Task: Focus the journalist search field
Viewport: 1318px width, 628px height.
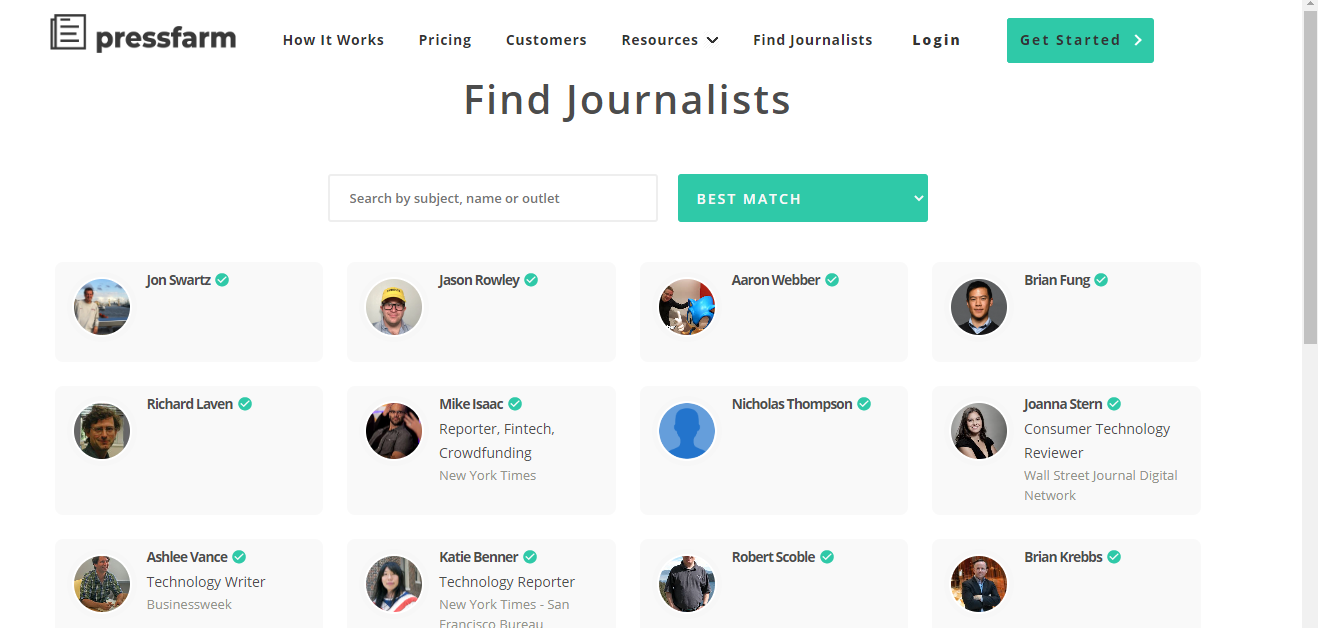Action: (x=493, y=198)
